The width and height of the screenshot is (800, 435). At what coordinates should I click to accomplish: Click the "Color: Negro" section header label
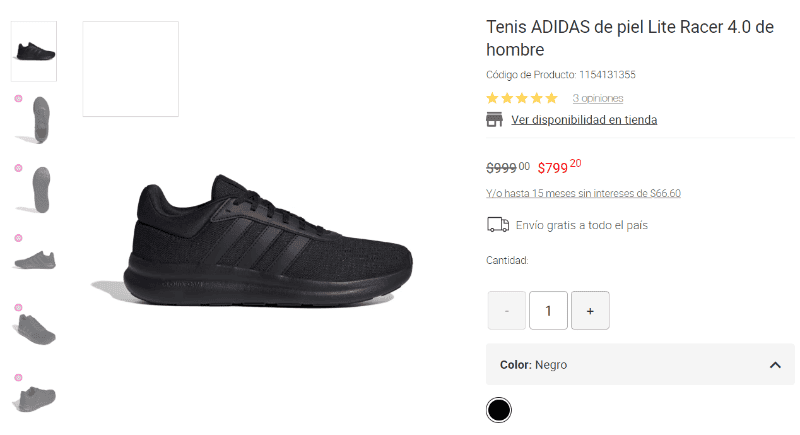pyautogui.click(x=533, y=365)
